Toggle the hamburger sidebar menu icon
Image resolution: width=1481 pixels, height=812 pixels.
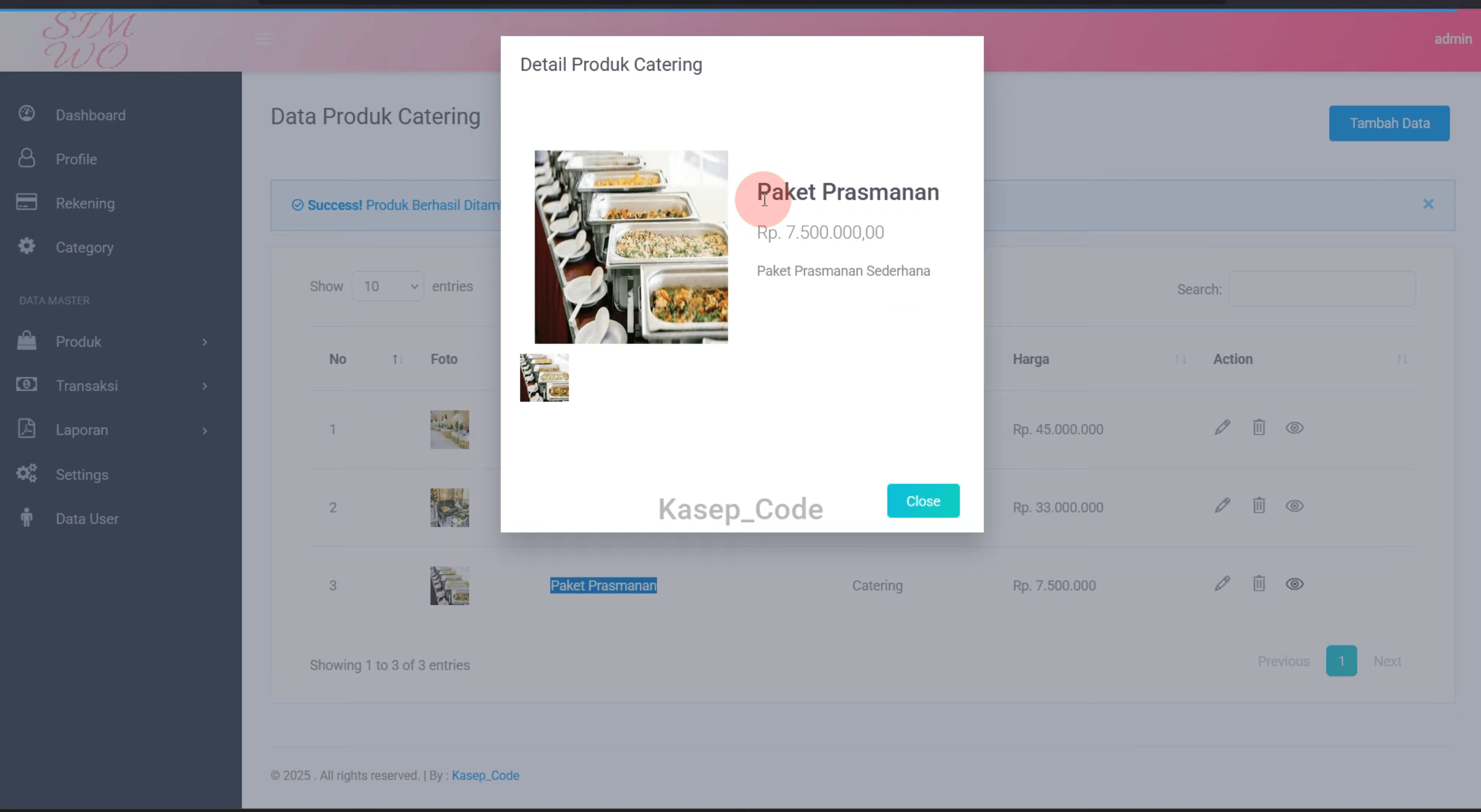[x=263, y=39]
